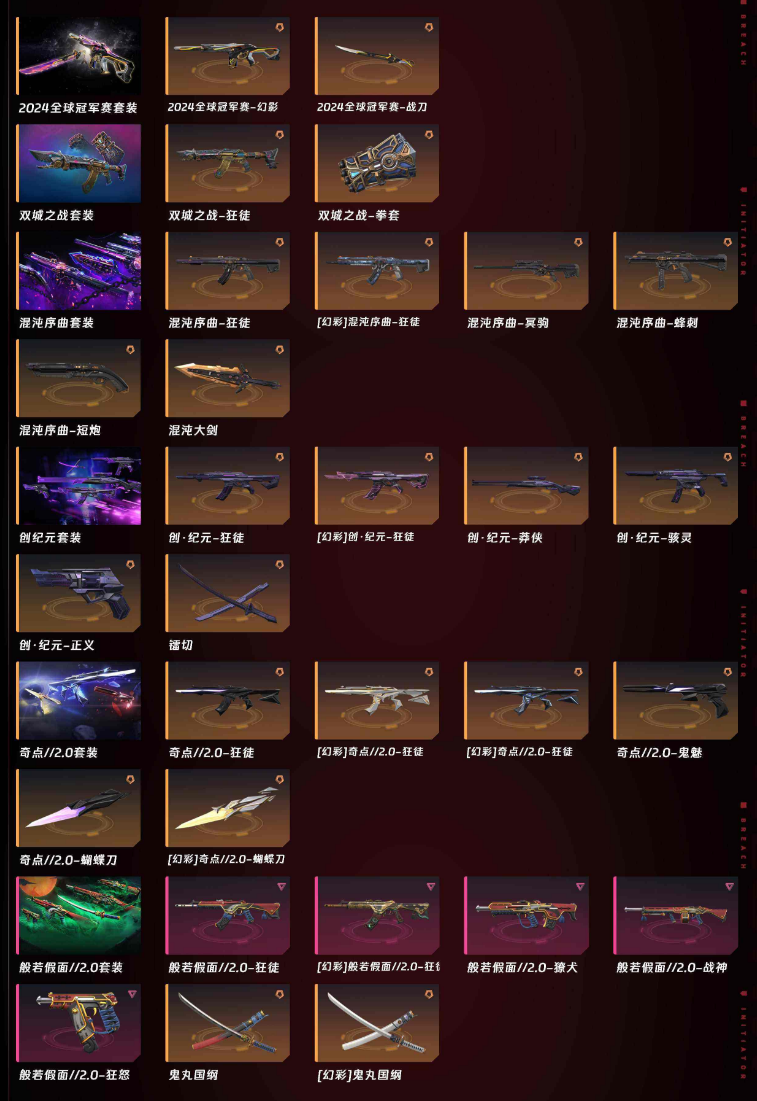Click triangle tier icon on 般若假面//2.0-狂怒 card

click(x=132, y=994)
